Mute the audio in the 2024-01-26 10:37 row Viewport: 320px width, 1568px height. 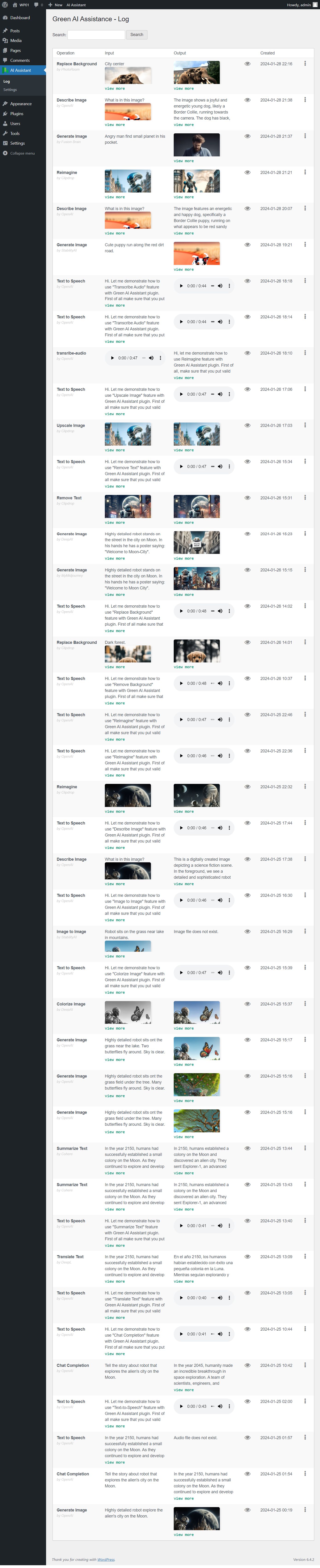click(x=220, y=684)
